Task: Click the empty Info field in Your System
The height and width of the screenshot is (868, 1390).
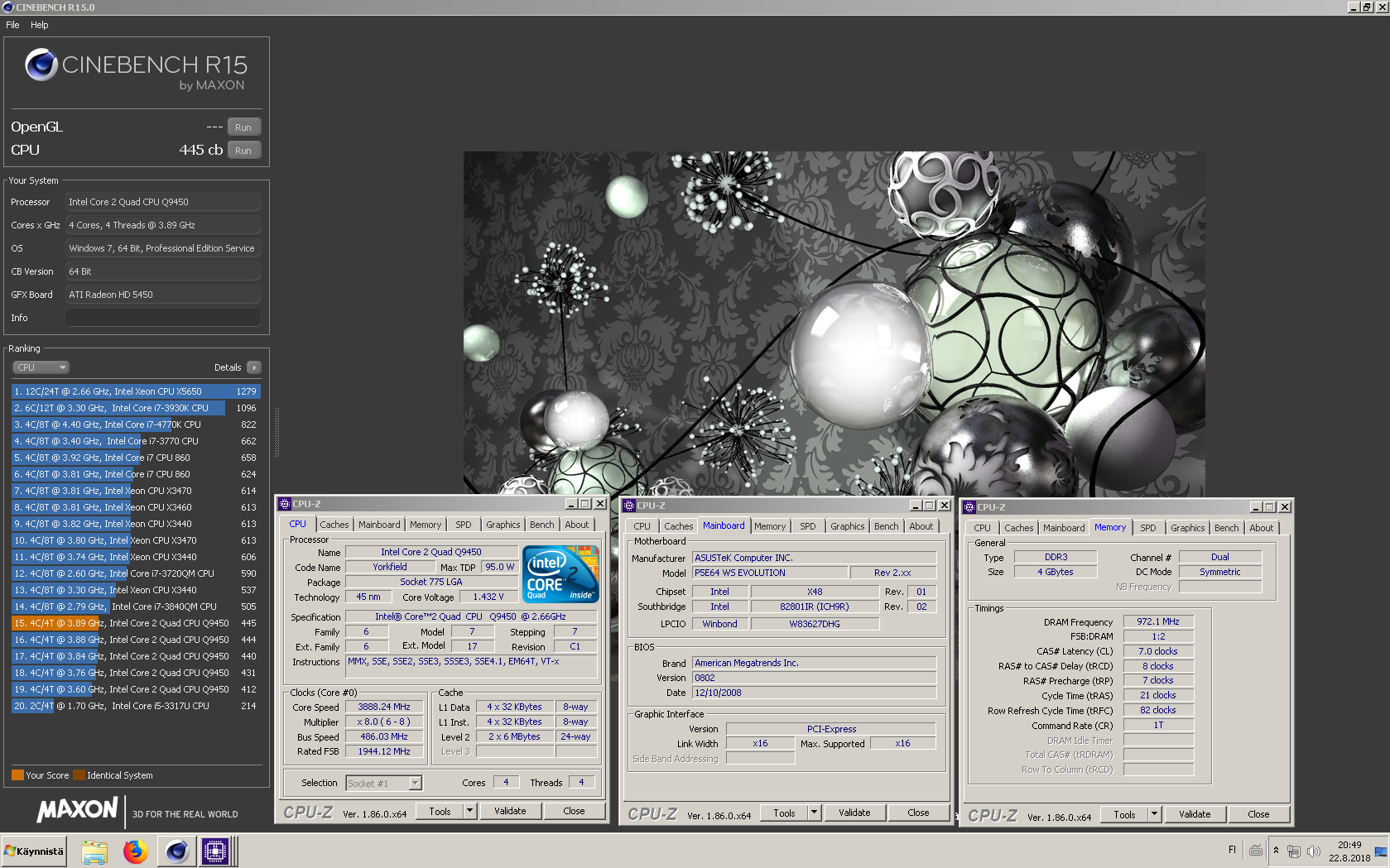Action: (163, 318)
